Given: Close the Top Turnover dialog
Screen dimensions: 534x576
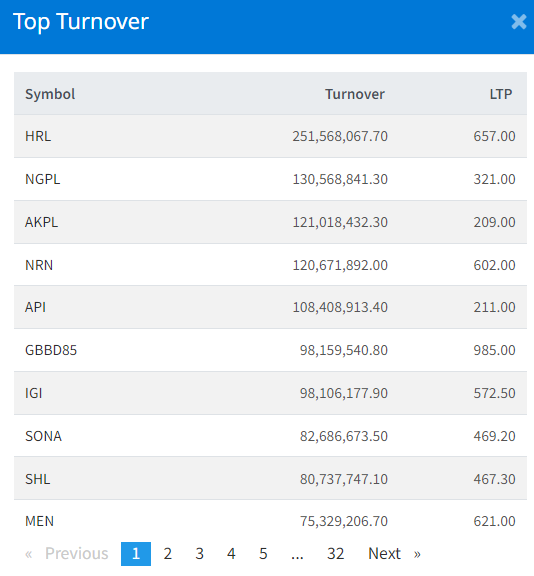Looking at the screenshot, I should point(519,22).
